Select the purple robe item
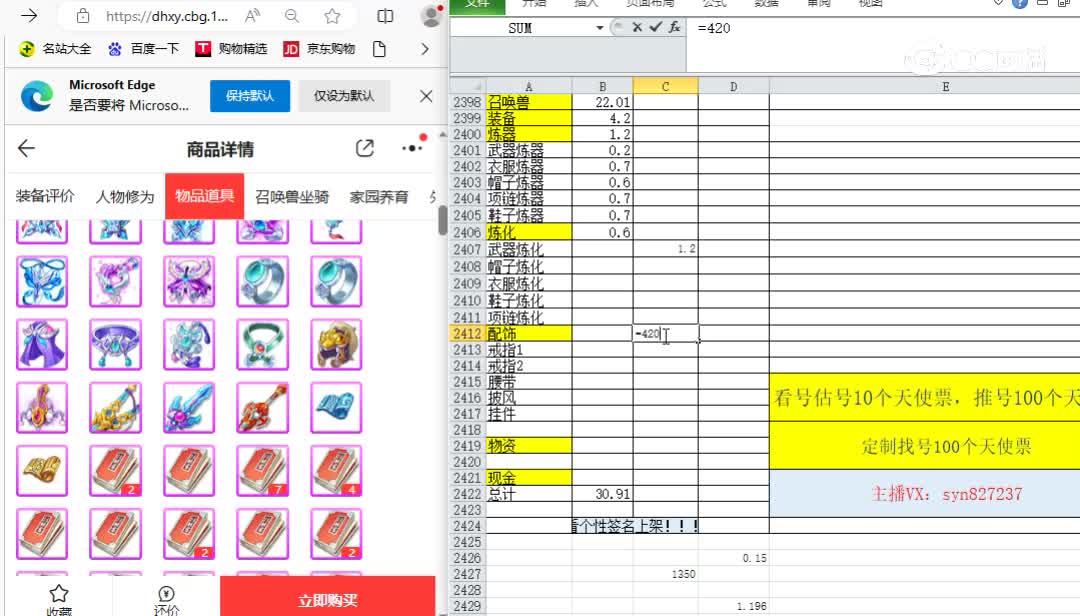The width and height of the screenshot is (1080, 616). (x=42, y=345)
